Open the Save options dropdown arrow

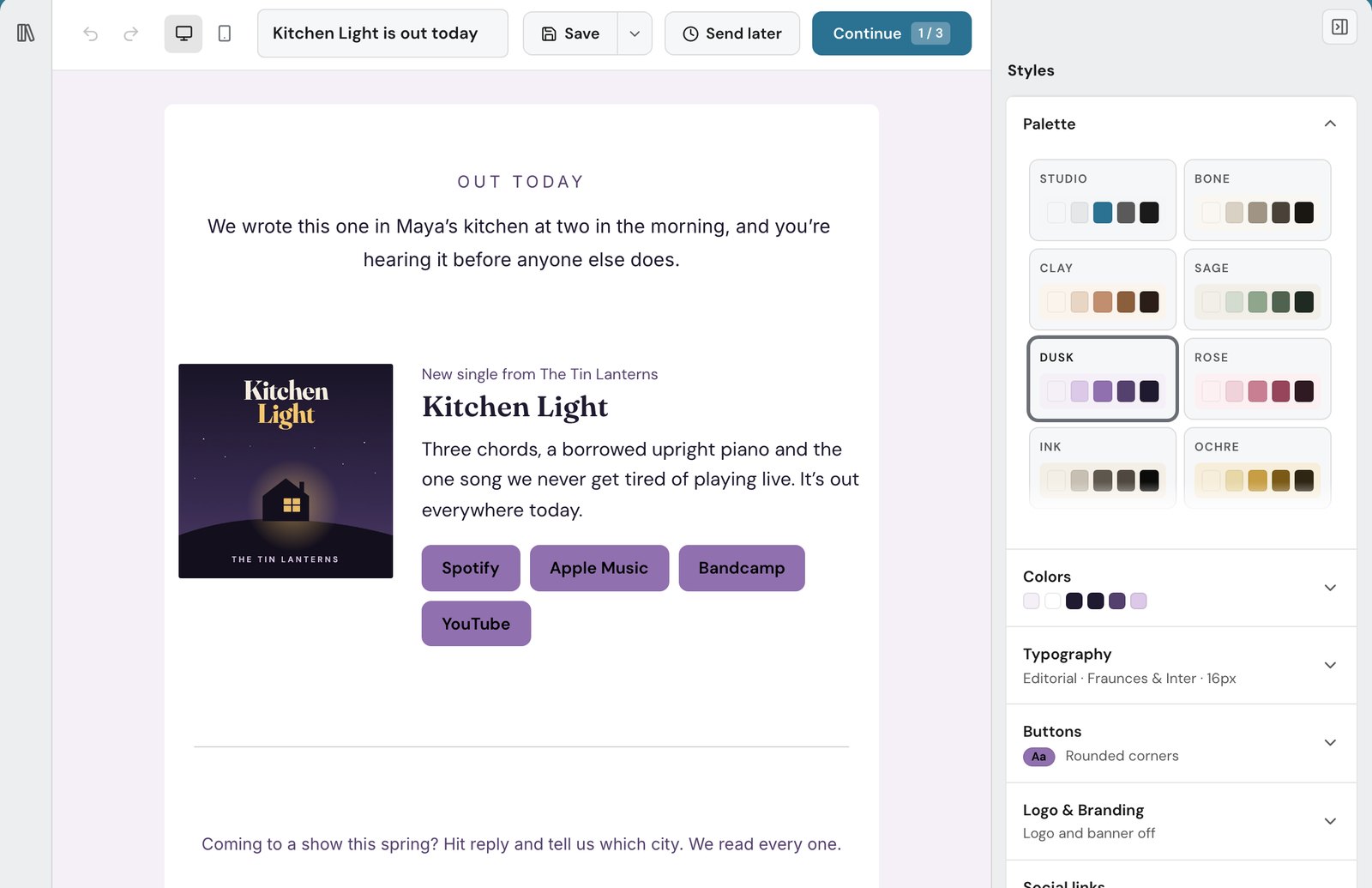635,33
